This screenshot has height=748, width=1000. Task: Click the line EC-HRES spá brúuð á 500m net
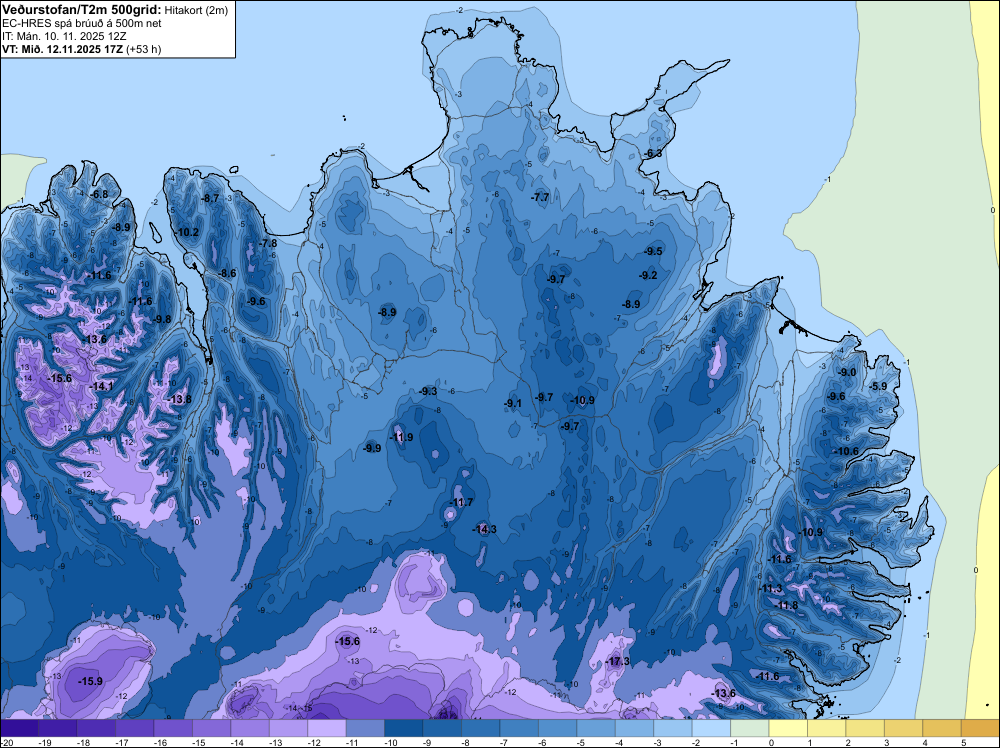coord(81,24)
